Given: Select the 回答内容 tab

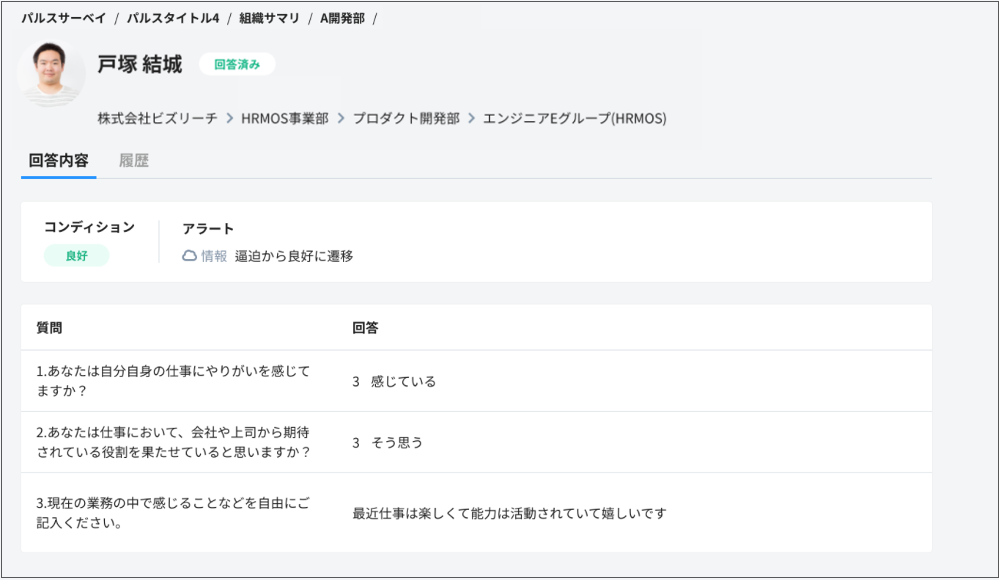Looking at the screenshot, I should (57, 160).
